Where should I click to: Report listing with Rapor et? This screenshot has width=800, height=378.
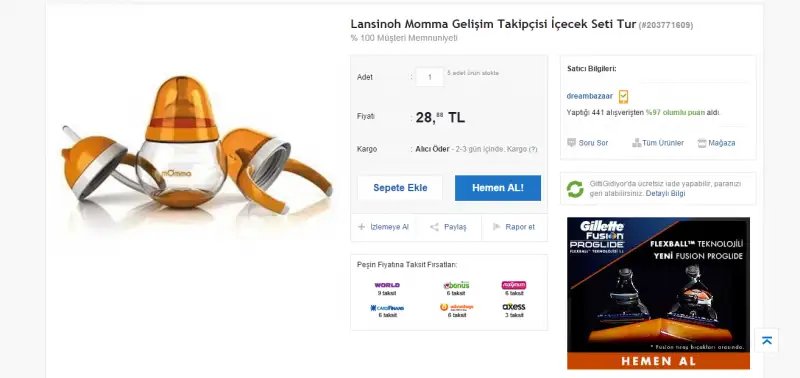click(514, 227)
